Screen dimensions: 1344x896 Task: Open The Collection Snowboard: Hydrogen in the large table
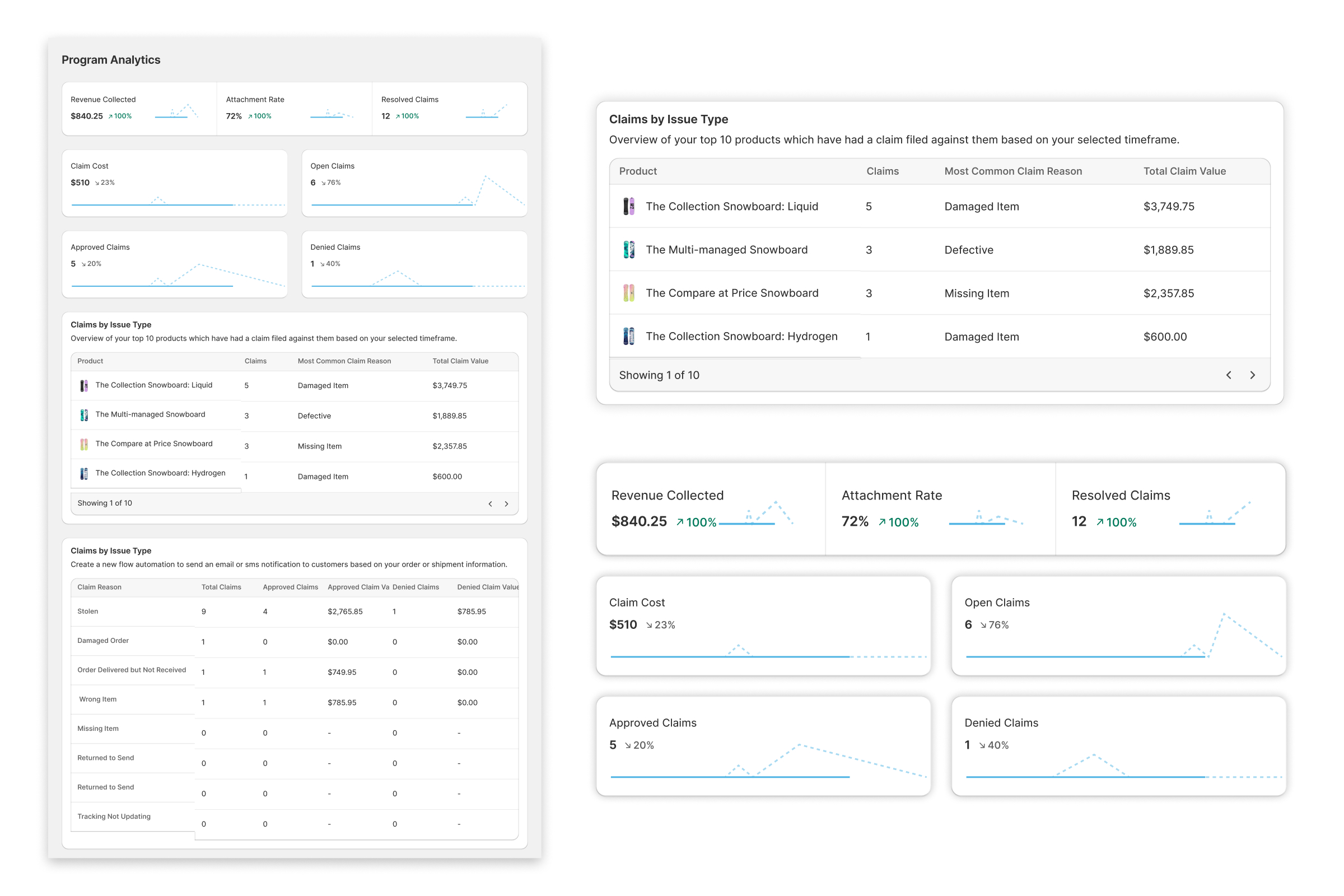[741, 337]
